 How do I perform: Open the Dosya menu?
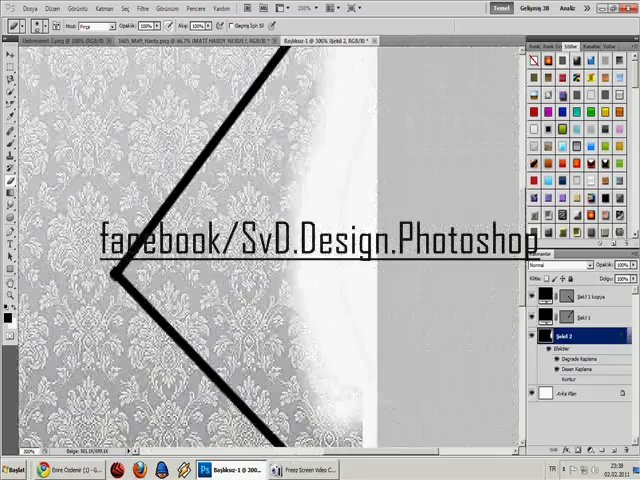[x=30, y=8]
